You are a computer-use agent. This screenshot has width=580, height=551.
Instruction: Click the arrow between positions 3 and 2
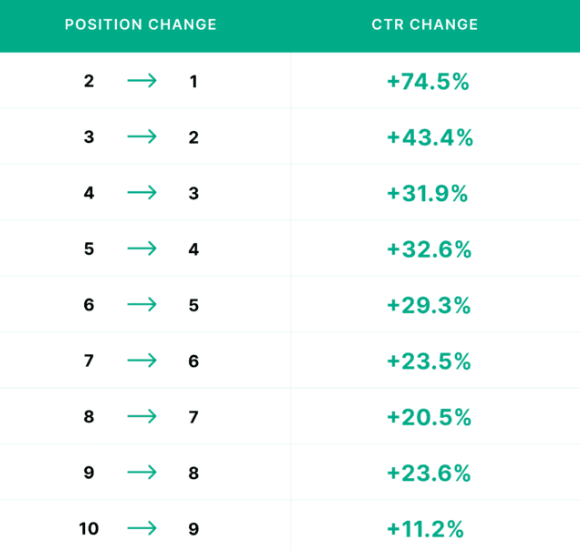[142, 136]
